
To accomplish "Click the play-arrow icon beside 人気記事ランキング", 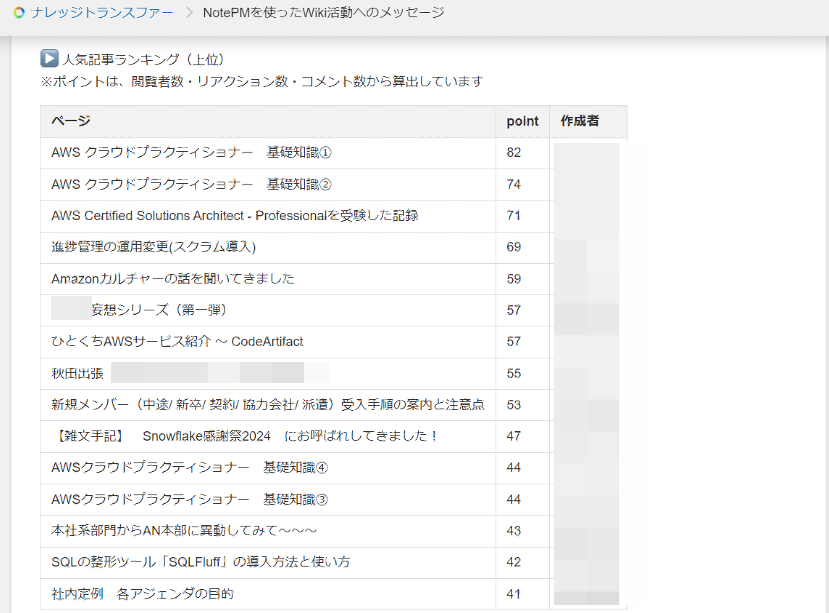I will coord(49,58).
